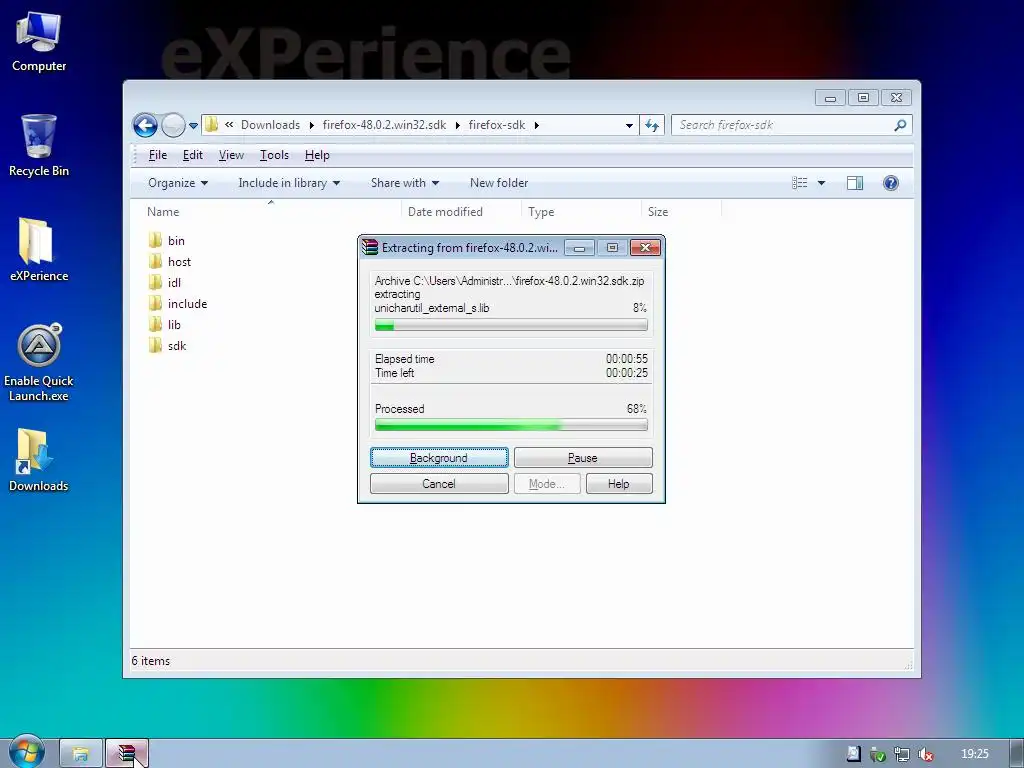Screen dimensions: 1024x768
Task: Click the firefox-48.0.2.win32.sdk breadcrumb segment
Action: point(384,125)
